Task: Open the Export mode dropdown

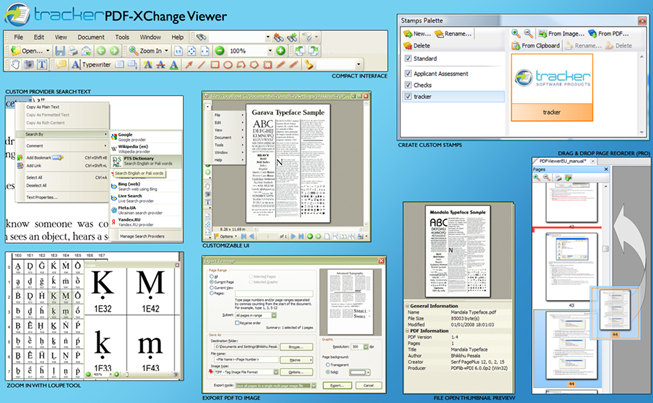Action: tap(314, 386)
